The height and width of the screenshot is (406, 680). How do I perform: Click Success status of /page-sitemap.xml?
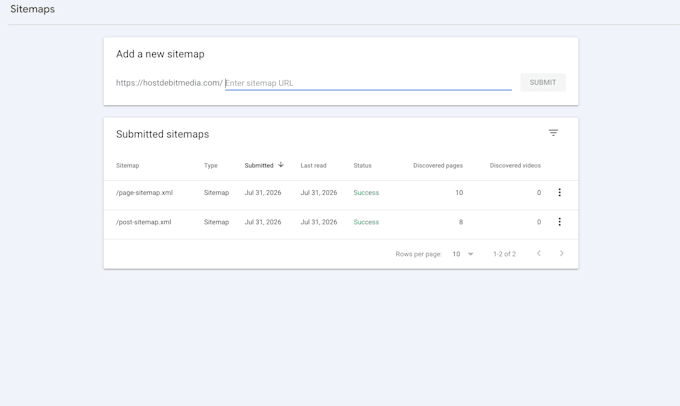coord(366,193)
